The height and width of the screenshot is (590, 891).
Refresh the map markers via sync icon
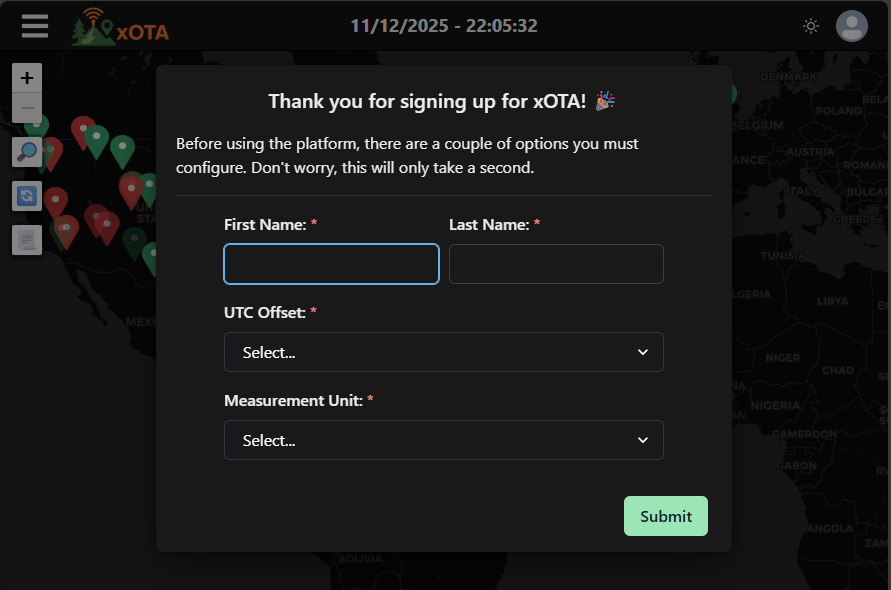(26, 196)
